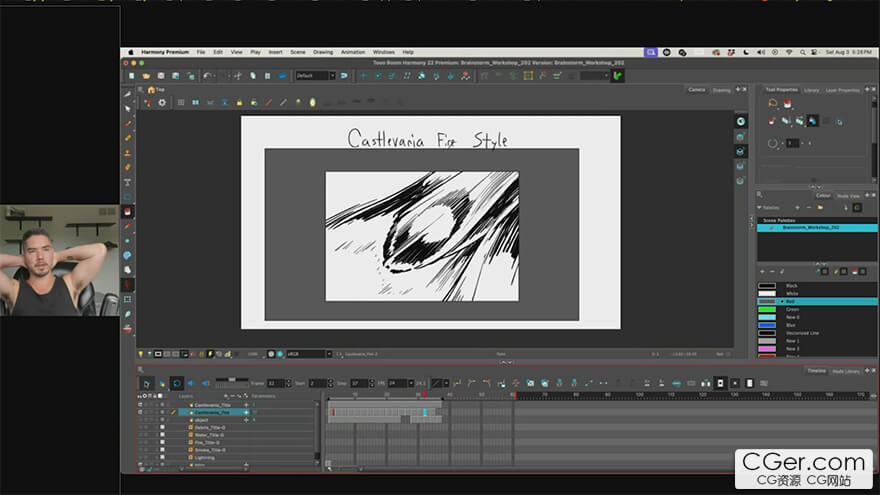Click the arrow Select tool in left toolbar
Image resolution: width=880 pixels, height=495 pixels.
pos(127,108)
